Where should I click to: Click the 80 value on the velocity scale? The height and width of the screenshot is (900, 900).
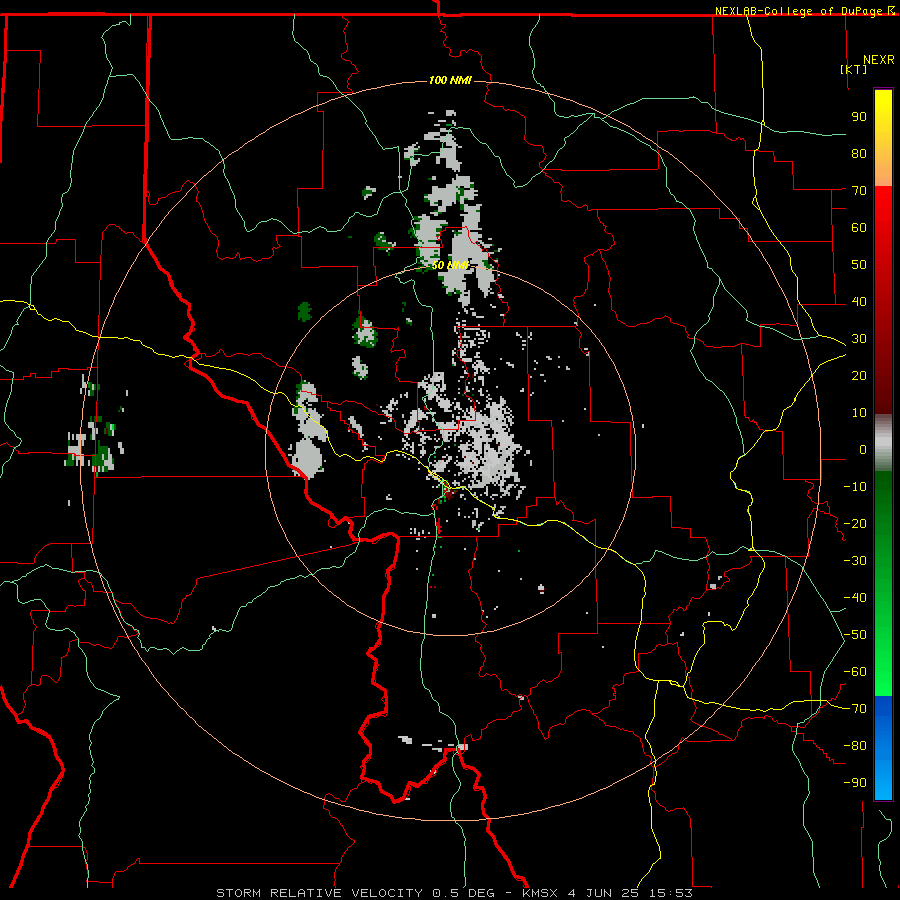click(859, 154)
